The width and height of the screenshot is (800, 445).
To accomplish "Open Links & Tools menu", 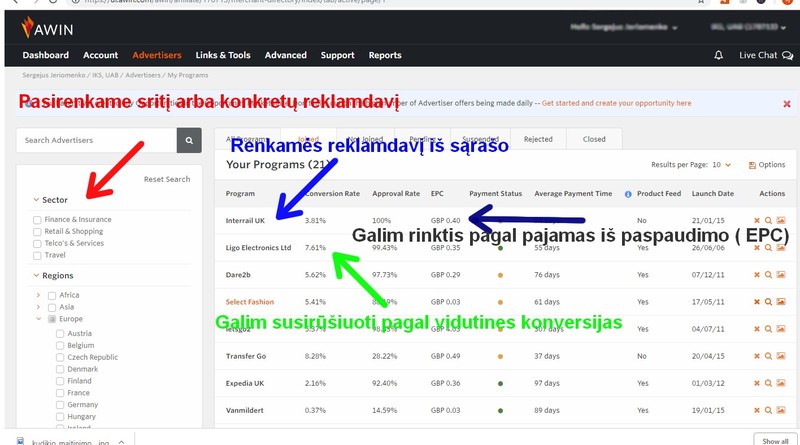I will (x=223, y=55).
